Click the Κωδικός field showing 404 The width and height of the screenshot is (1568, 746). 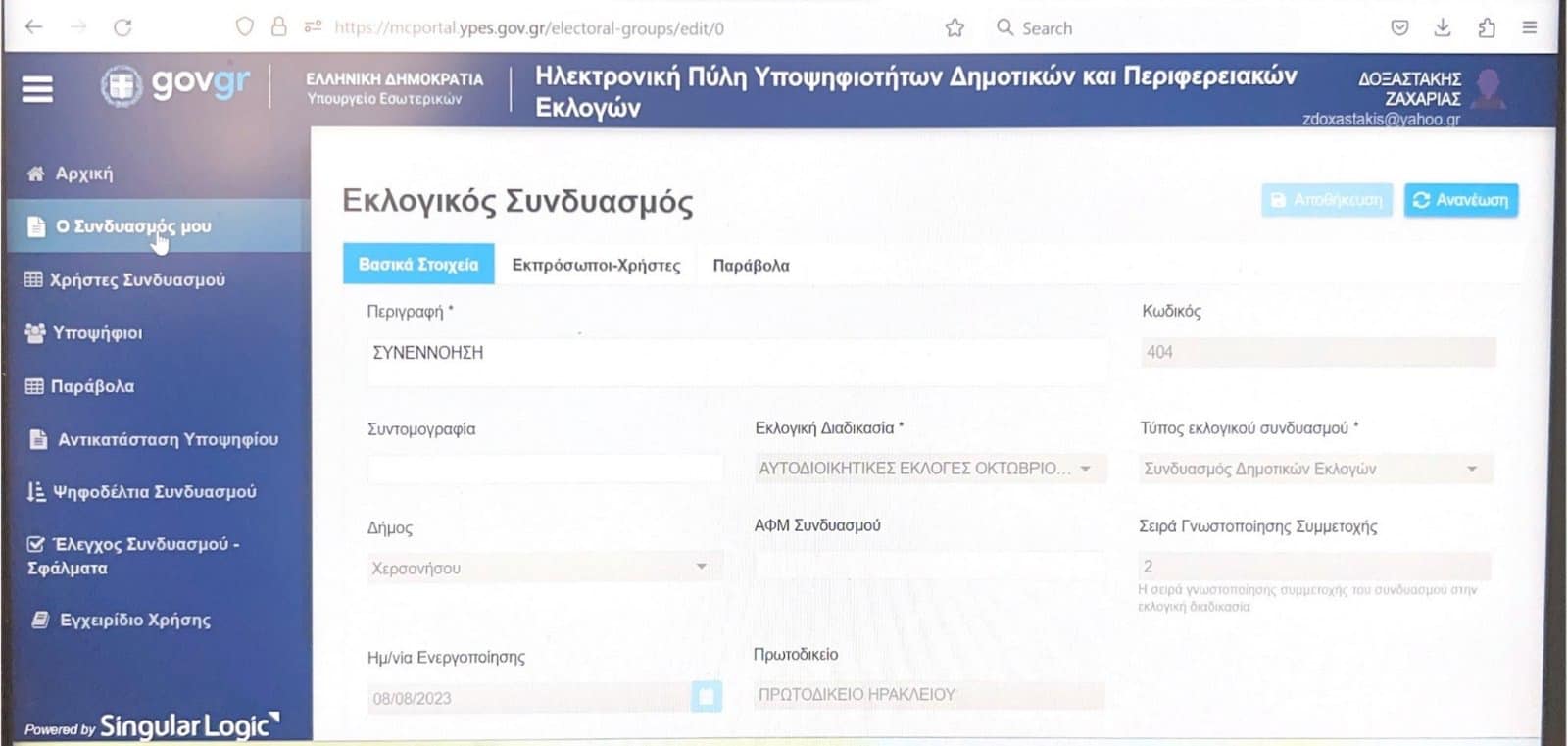1318,352
